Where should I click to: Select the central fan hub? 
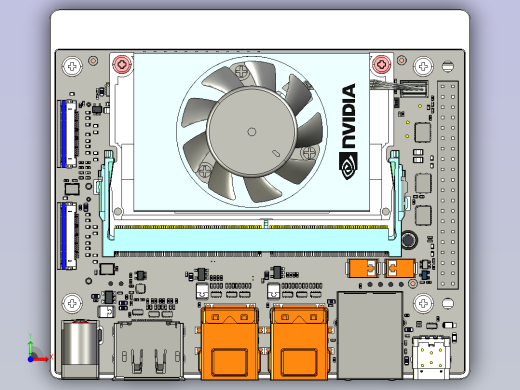pos(252,132)
